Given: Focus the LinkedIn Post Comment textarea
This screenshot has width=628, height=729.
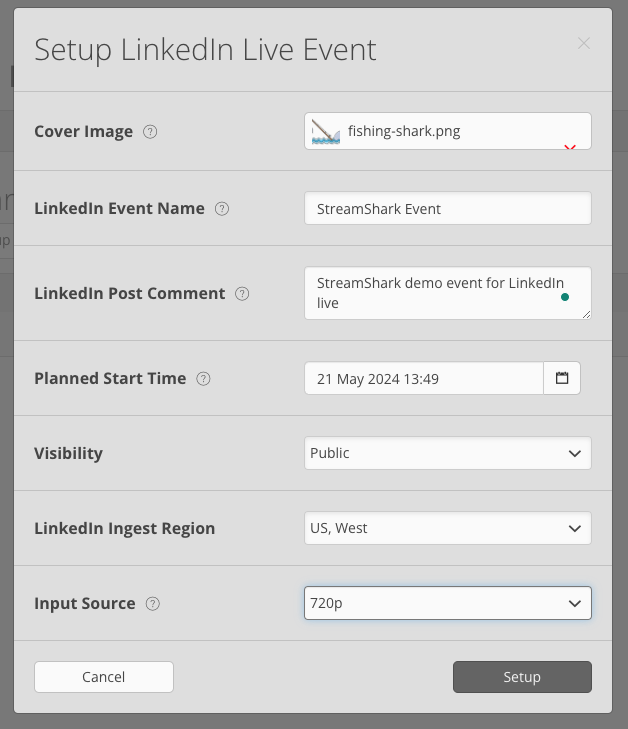Looking at the screenshot, I should click(448, 293).
